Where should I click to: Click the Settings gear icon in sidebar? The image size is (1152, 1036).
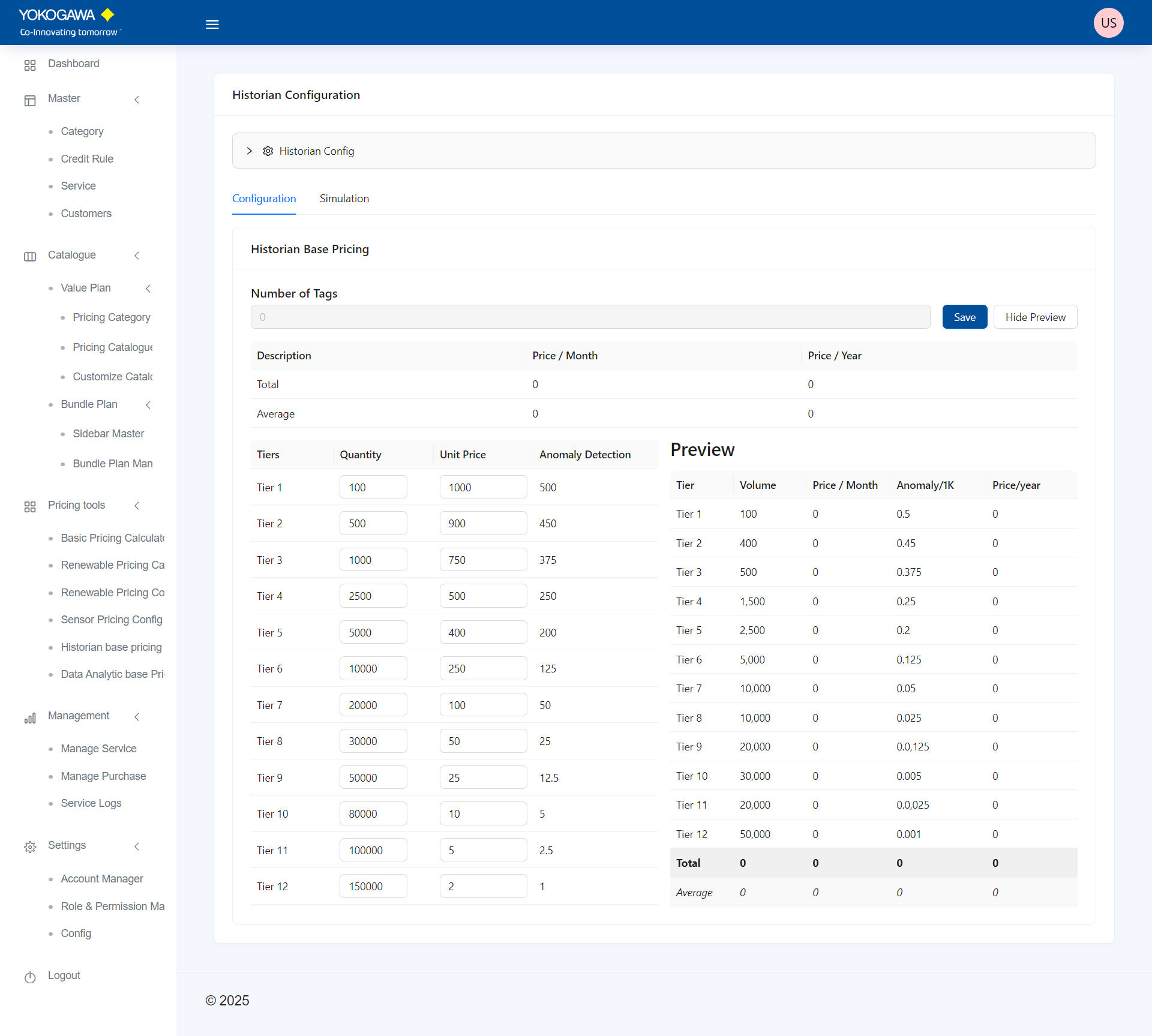point(30,846)
